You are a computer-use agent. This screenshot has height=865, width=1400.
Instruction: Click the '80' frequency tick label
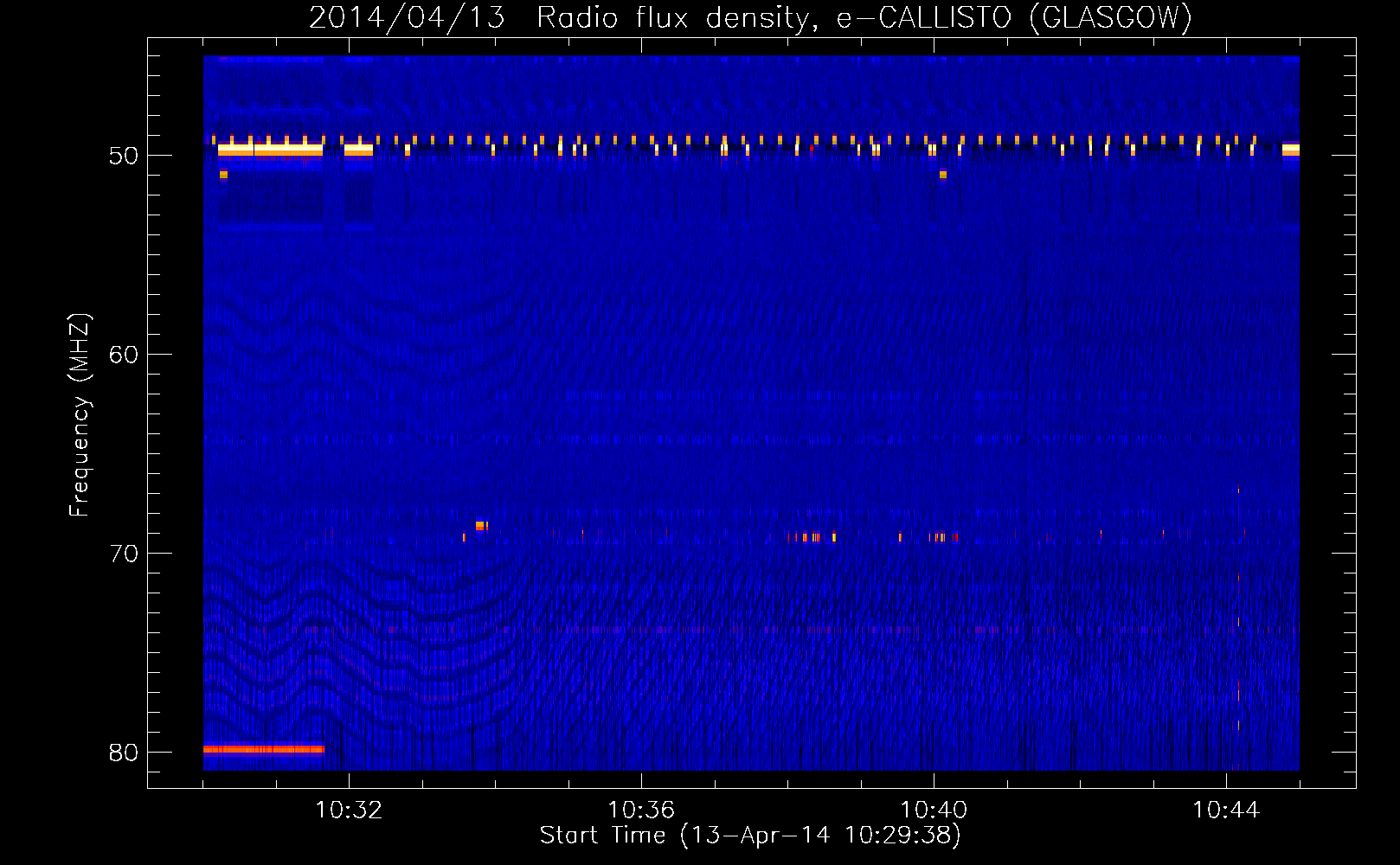point(124,752)
